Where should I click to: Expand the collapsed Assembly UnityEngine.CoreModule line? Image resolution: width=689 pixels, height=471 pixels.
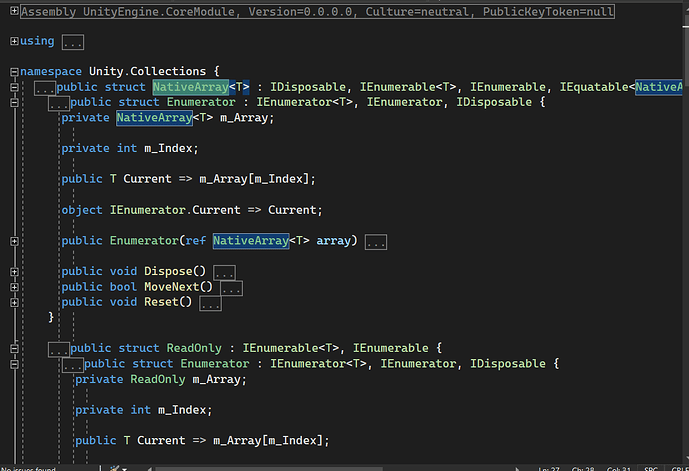[14, 11]
